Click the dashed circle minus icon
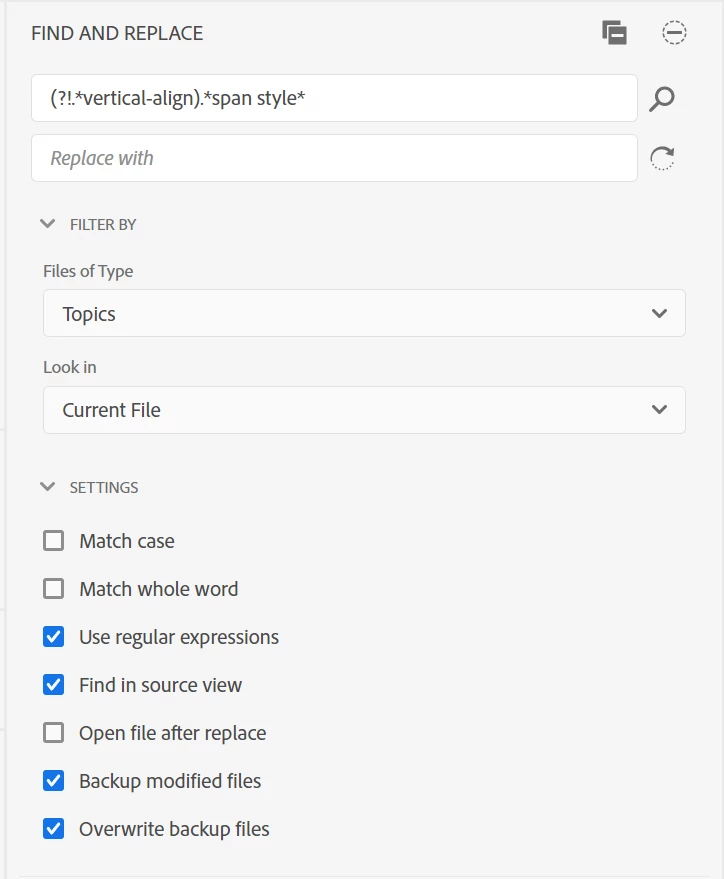The width and height of the screenshot is (724, 879). point(674,33)
